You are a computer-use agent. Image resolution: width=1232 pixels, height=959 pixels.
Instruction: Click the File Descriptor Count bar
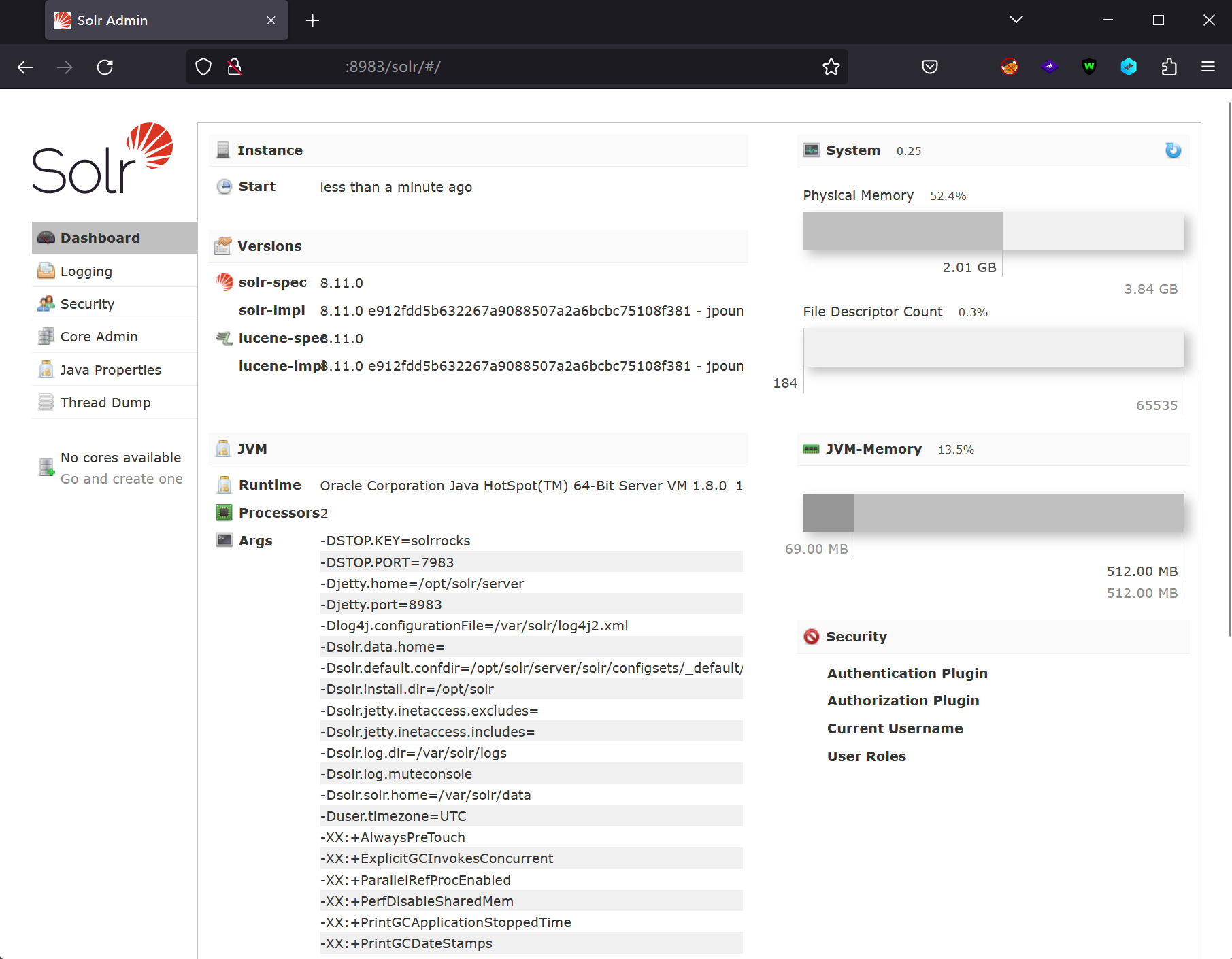(x=993, y=347)
